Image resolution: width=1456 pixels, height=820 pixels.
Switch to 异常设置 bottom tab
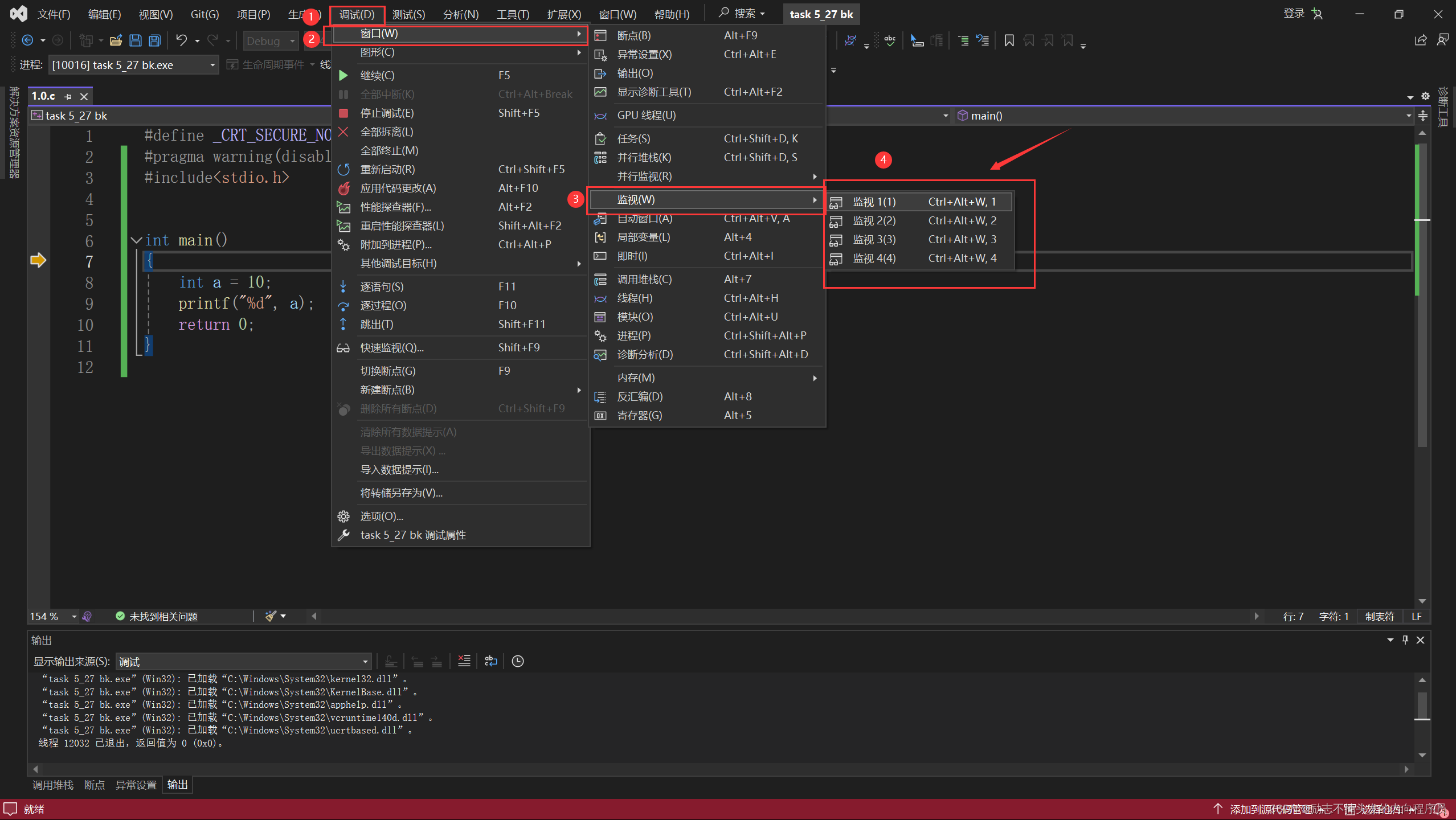pos(136,785)
